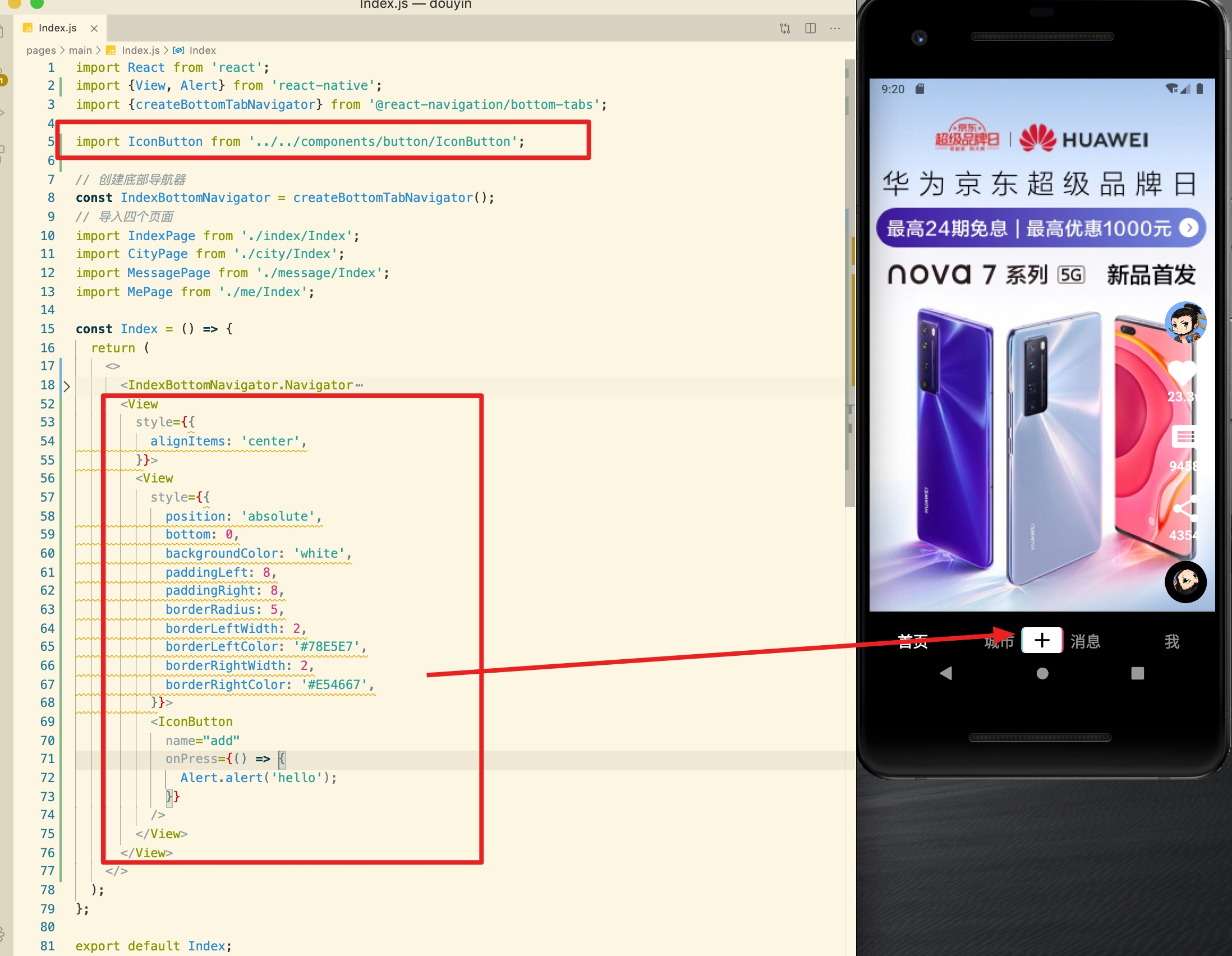Click the JS file icon on Index.js tab
Viewport: 1232px width, 956px height.
tap(27, 28)
